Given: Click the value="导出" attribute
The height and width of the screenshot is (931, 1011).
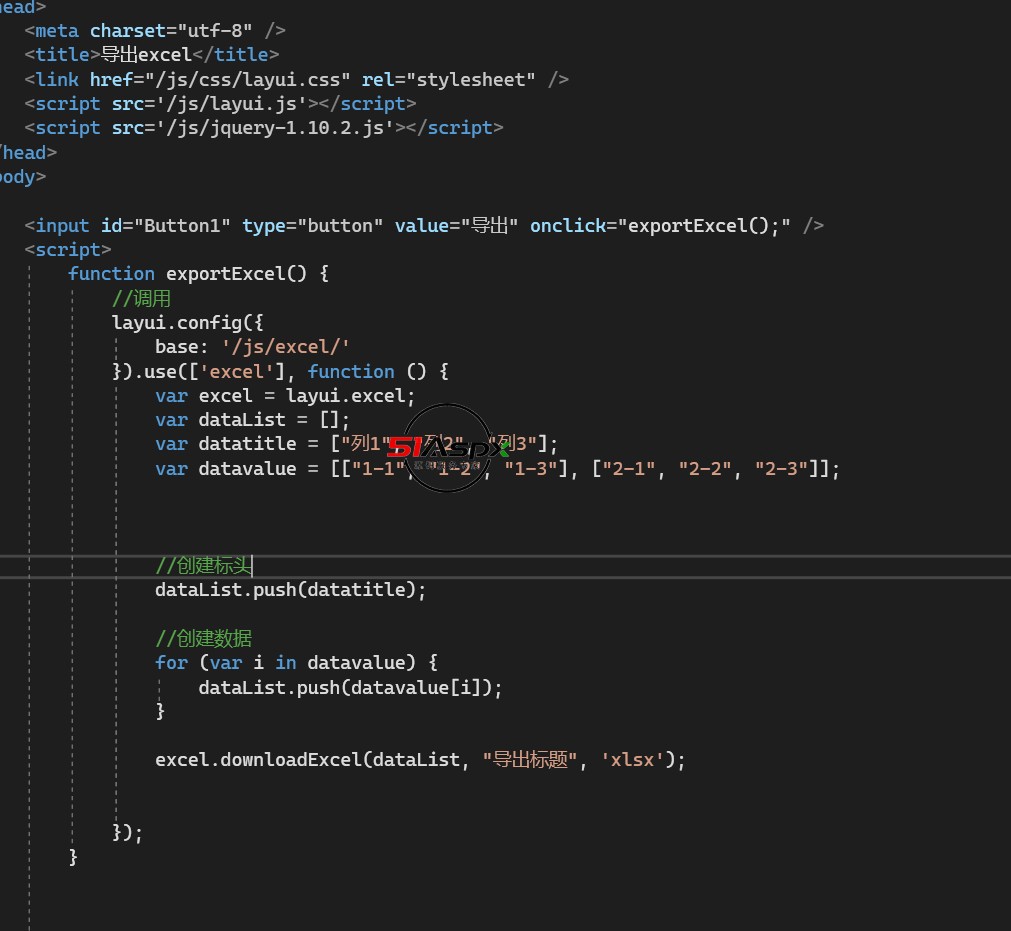Looking at the screenshot, I should 456,226.
